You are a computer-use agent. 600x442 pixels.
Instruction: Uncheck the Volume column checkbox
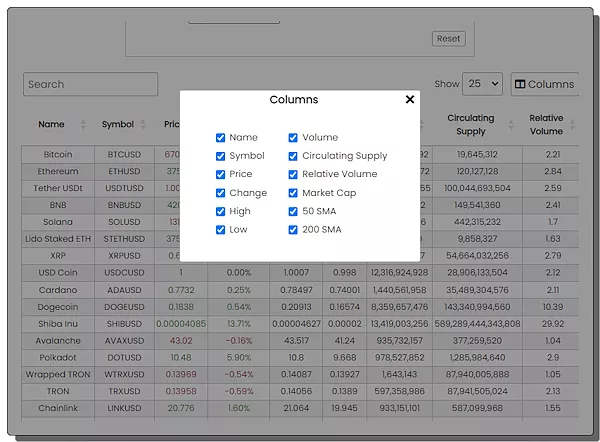(293, 138)
